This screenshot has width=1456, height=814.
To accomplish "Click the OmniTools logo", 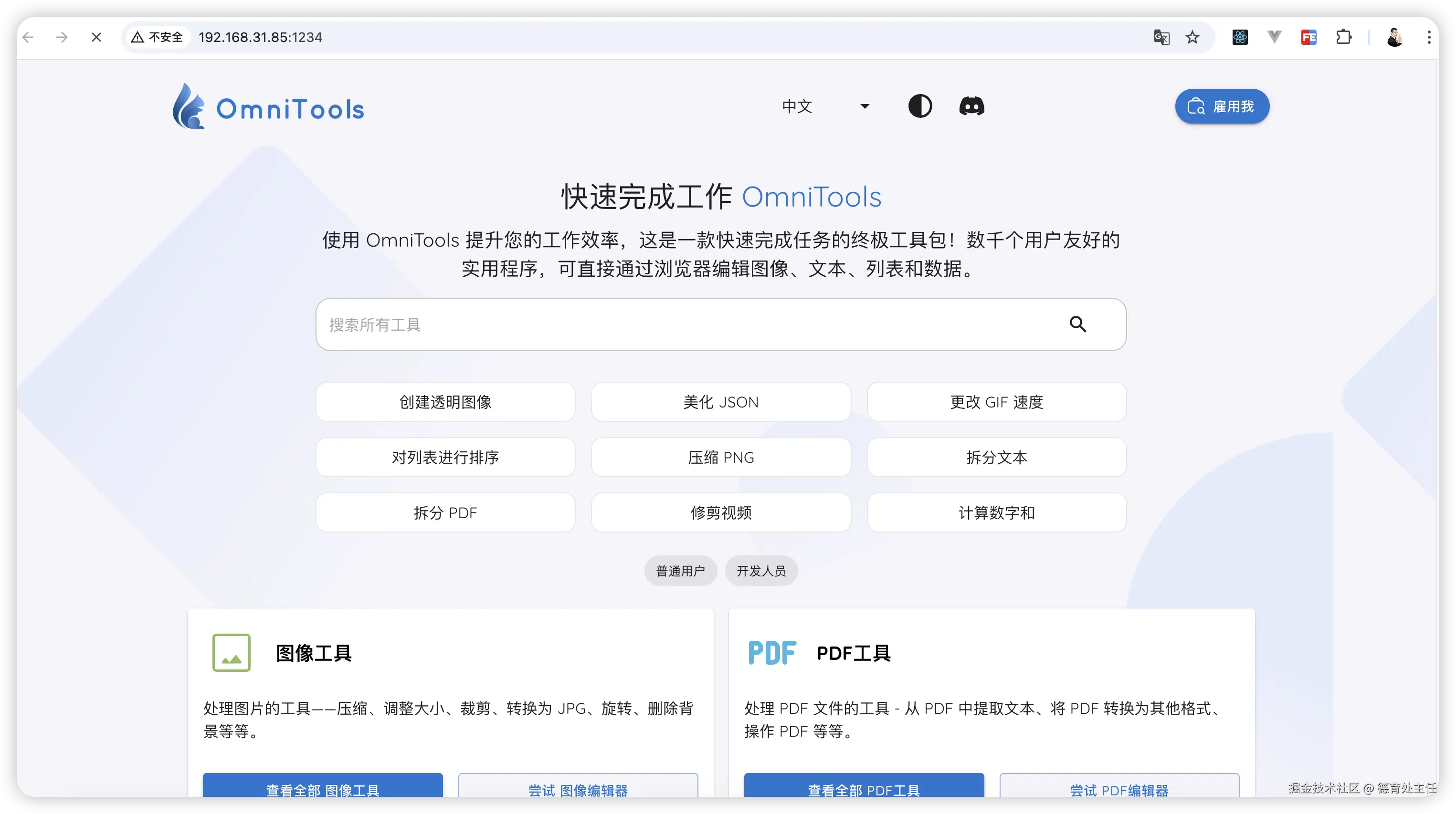I will (268, 107).
